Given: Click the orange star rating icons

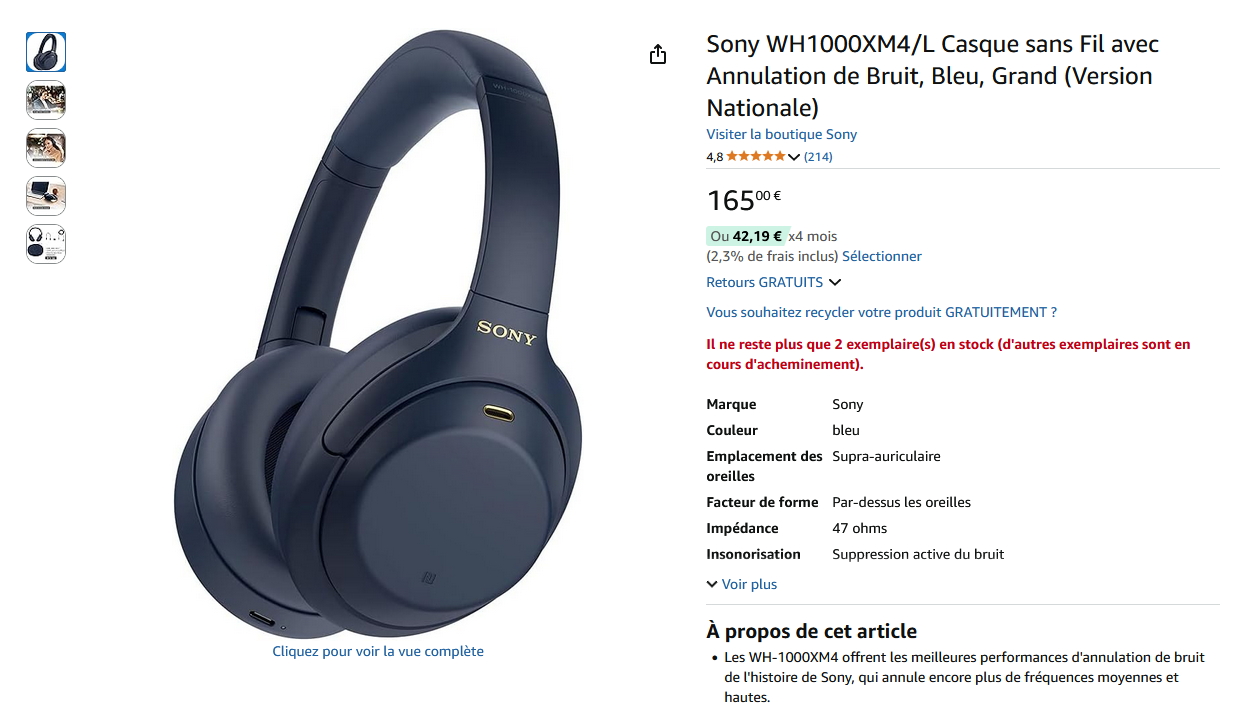Looking at the screenshot, I should click(x=756, y=156).
